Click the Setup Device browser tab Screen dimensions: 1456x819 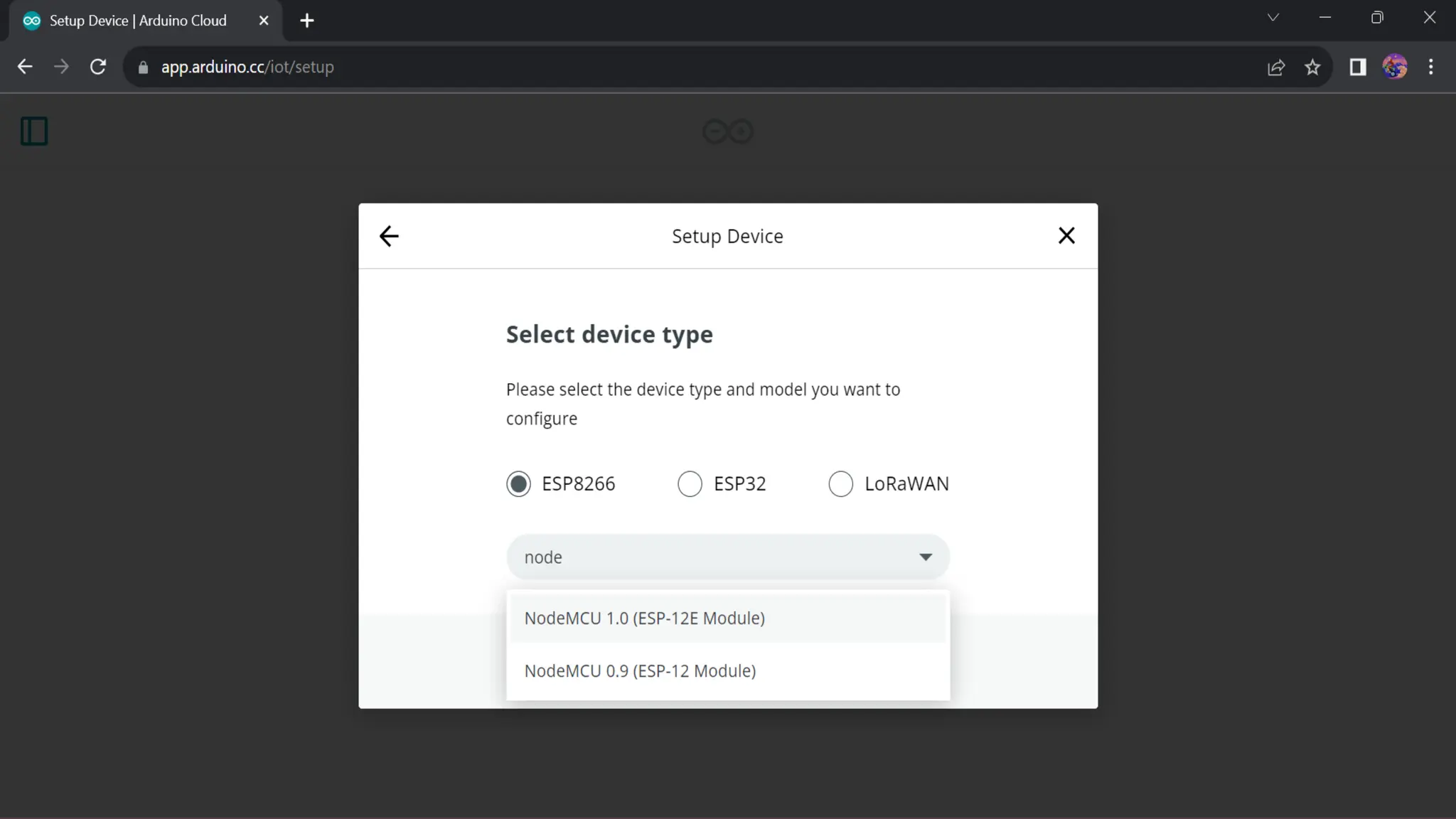pyautogui.click(x=139, y=21)
